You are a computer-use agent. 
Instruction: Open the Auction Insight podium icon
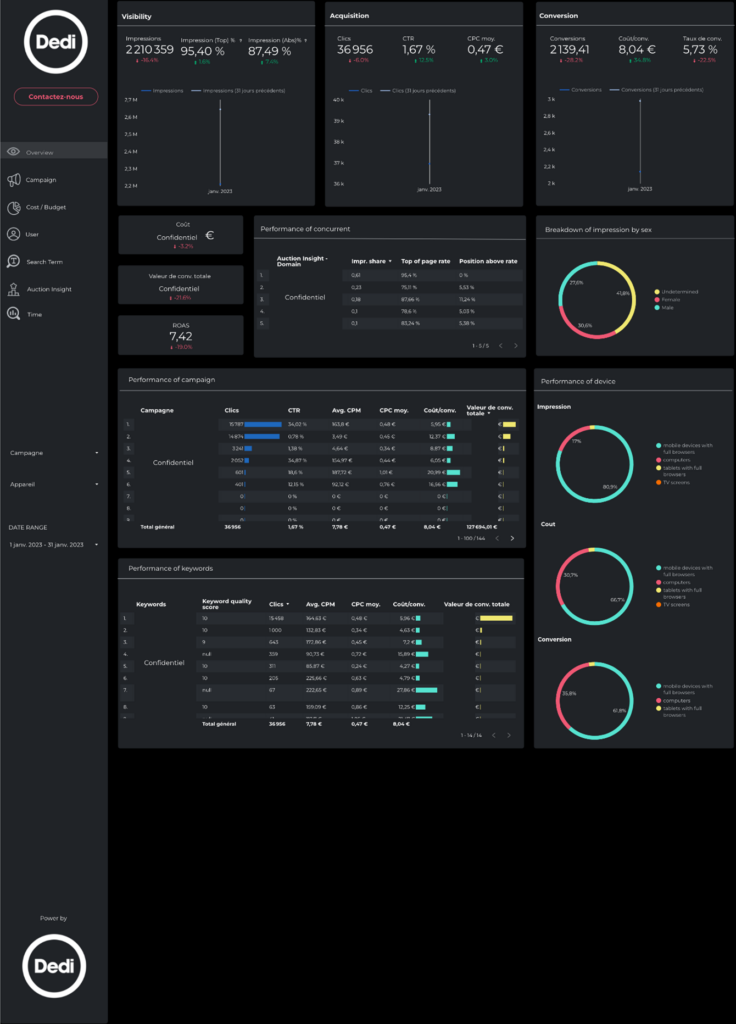pos(14,289)
